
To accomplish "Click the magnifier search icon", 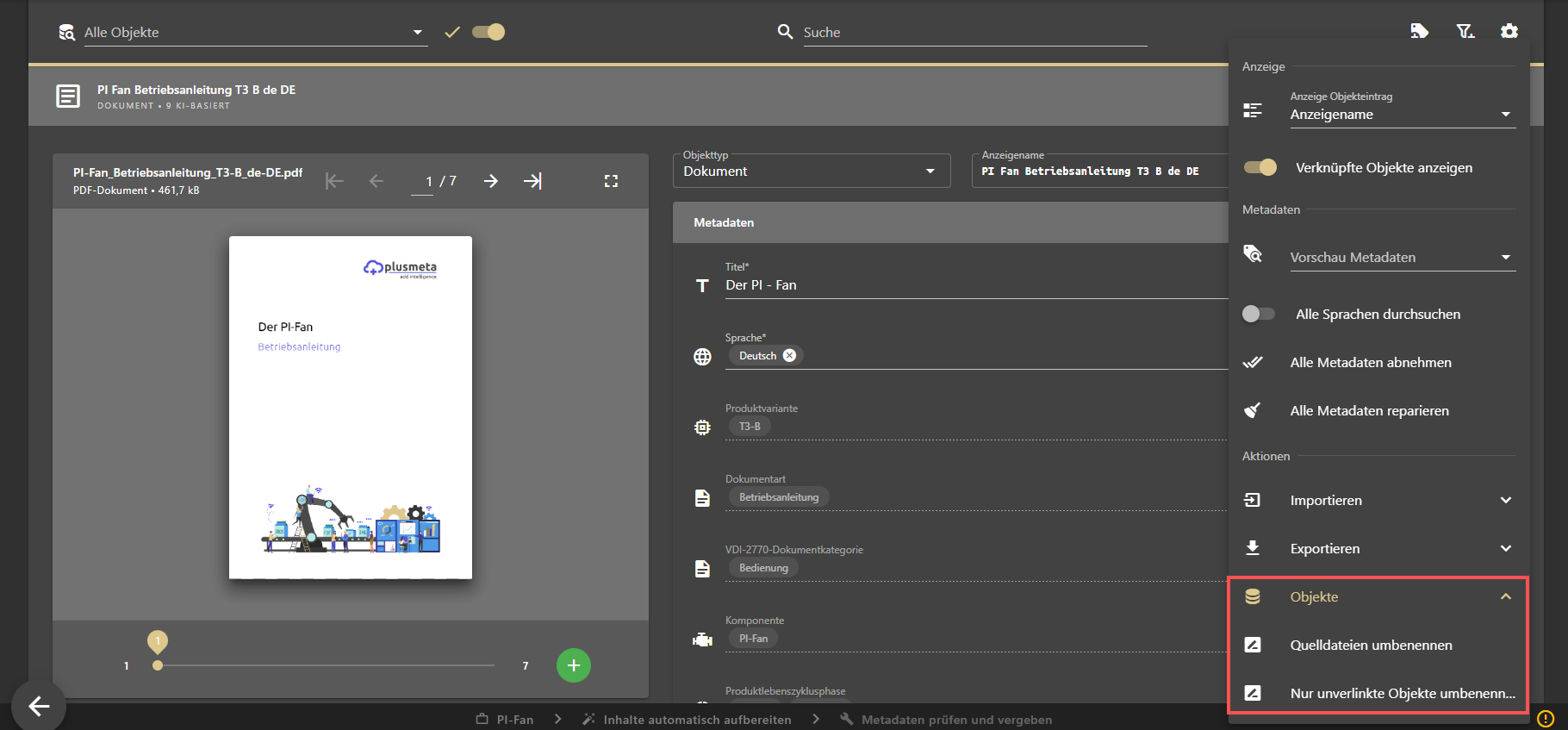I will click(x=785, y=32).
